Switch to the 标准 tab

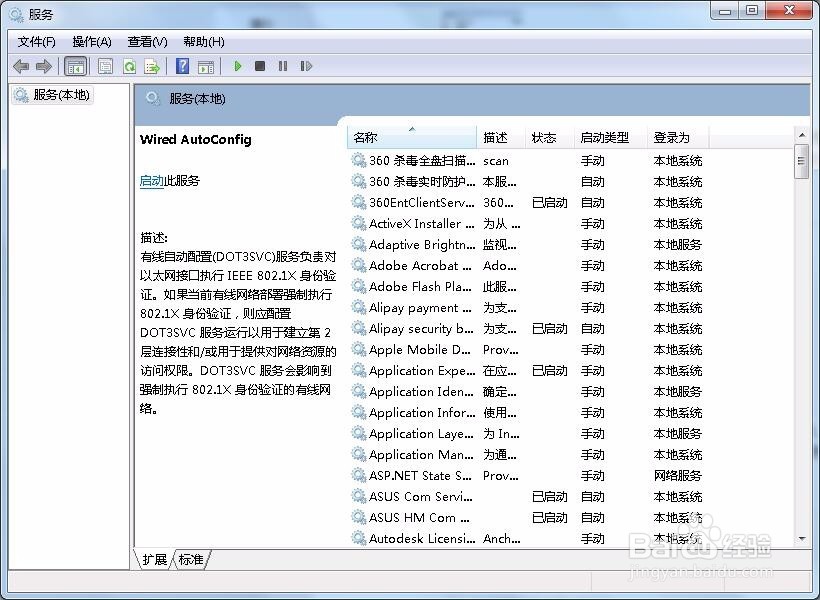point(191,559)
